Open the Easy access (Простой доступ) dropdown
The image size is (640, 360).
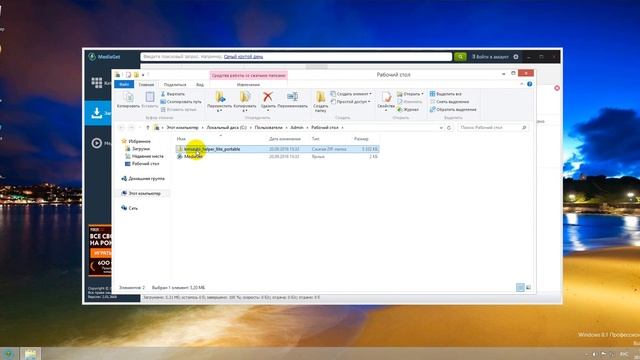point(351,102)
